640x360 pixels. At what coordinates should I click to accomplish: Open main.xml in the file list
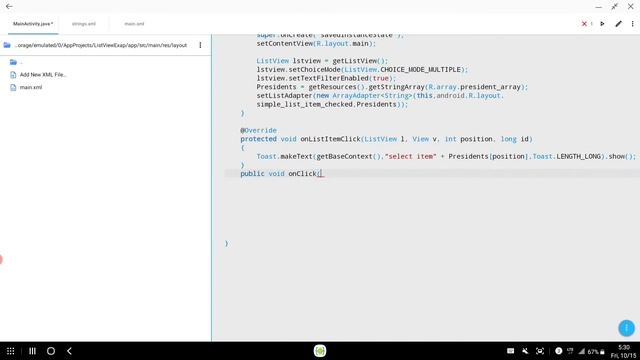[x=31, y=87]
